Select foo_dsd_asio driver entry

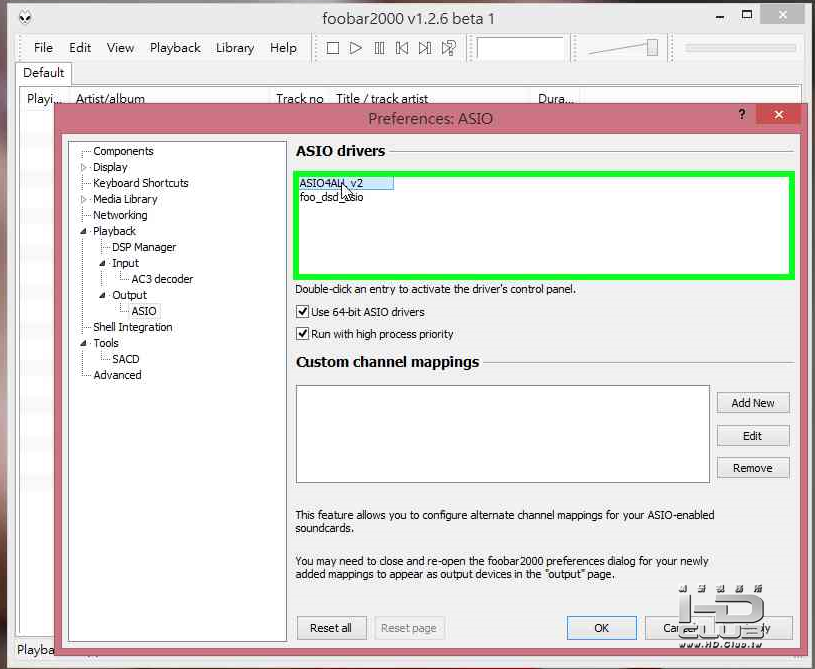pos(331,198)
